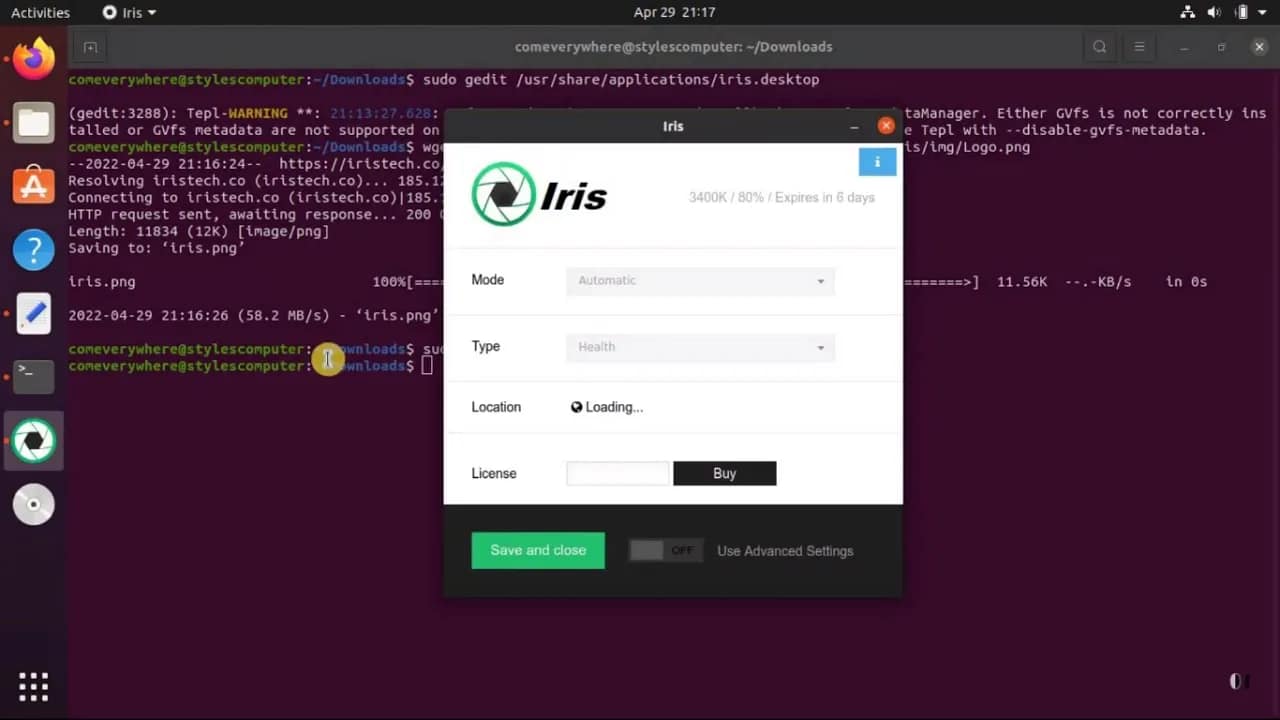Click Activities in the top bar
Image resolution: width=1280 pixels, height=720 pixels.
pyautogui.click(x=40, y=12)
